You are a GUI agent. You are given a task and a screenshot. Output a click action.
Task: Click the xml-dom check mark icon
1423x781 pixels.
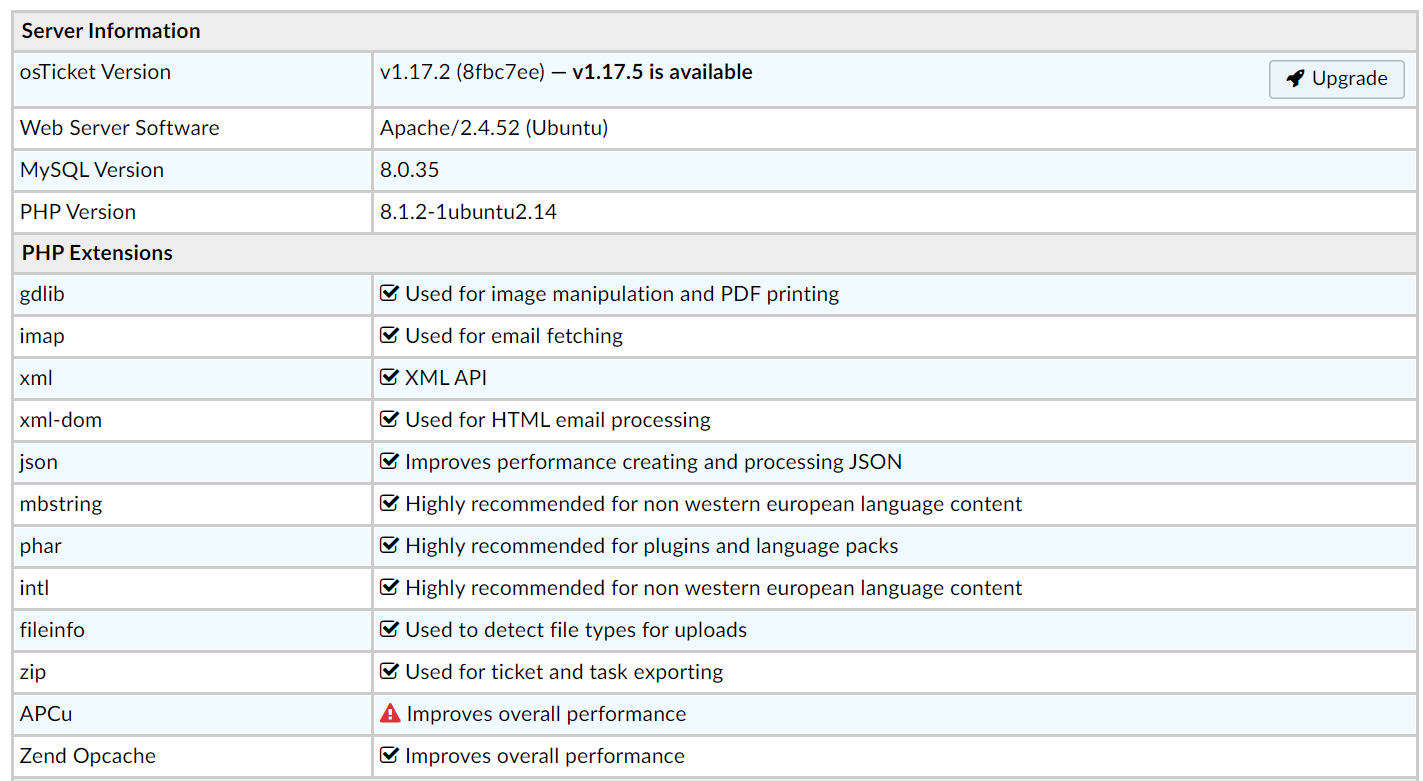390,420
